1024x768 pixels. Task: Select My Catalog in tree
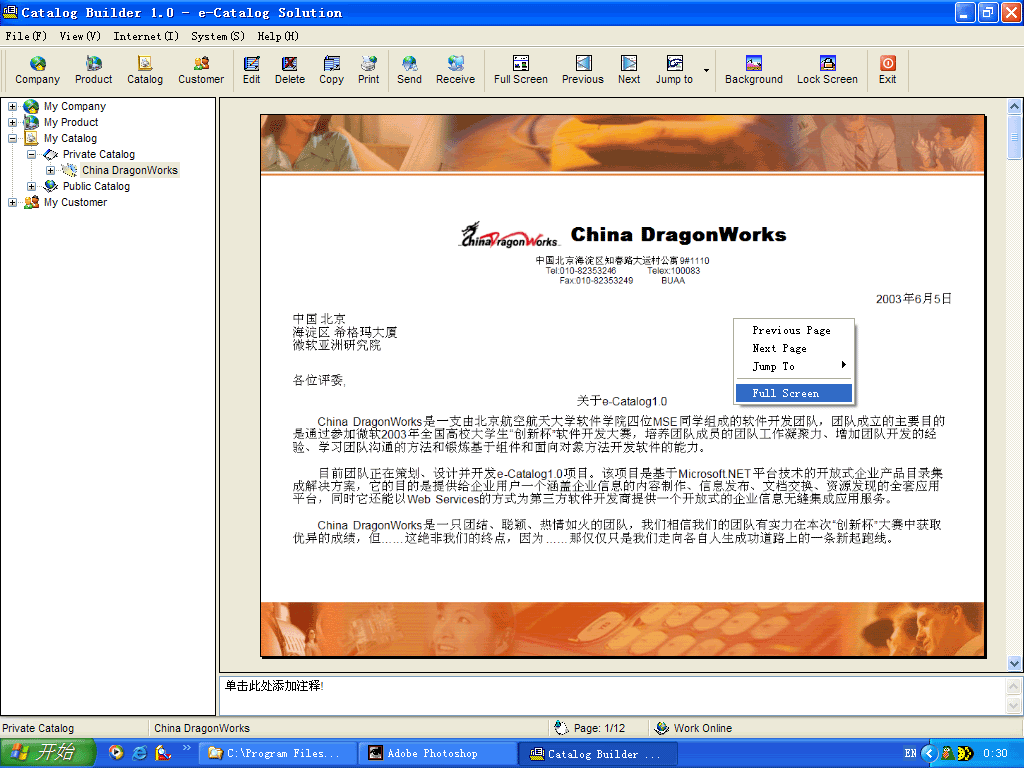pyautogui.click(x=71, y=138)
